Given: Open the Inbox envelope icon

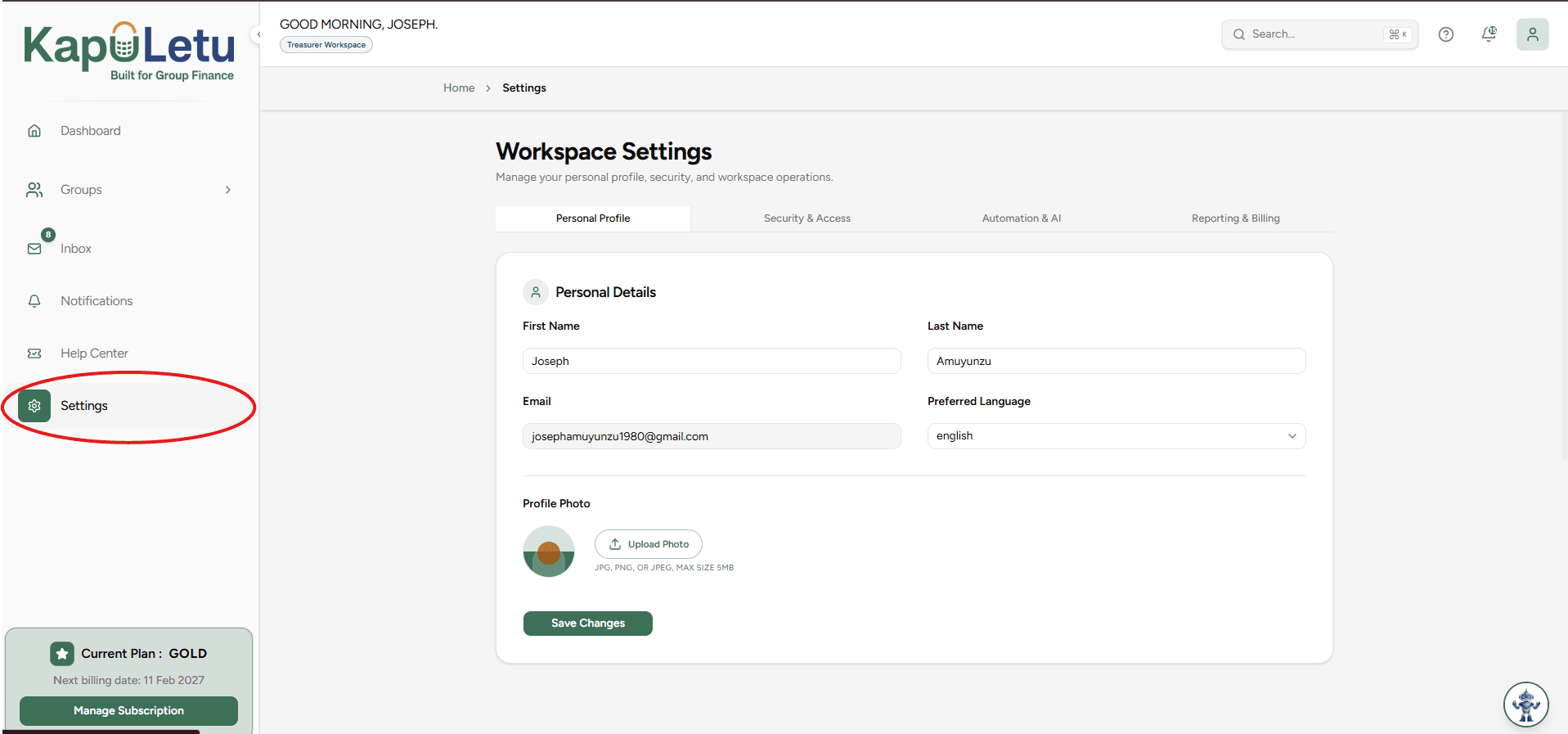Looking at the screenshot, I should 34,249.
